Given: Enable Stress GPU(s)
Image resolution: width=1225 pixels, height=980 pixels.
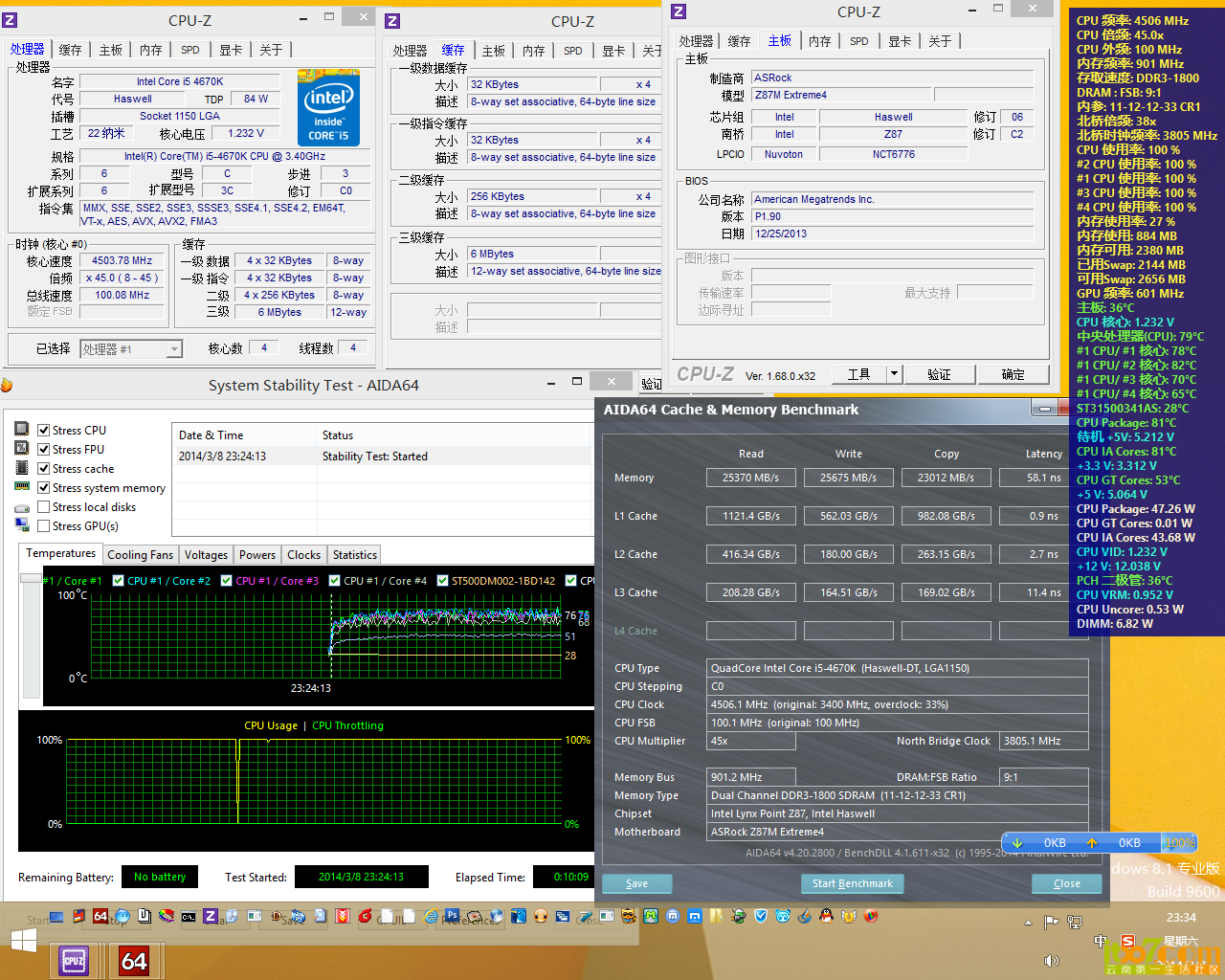Looking at the screenshot, I should 43,525.
